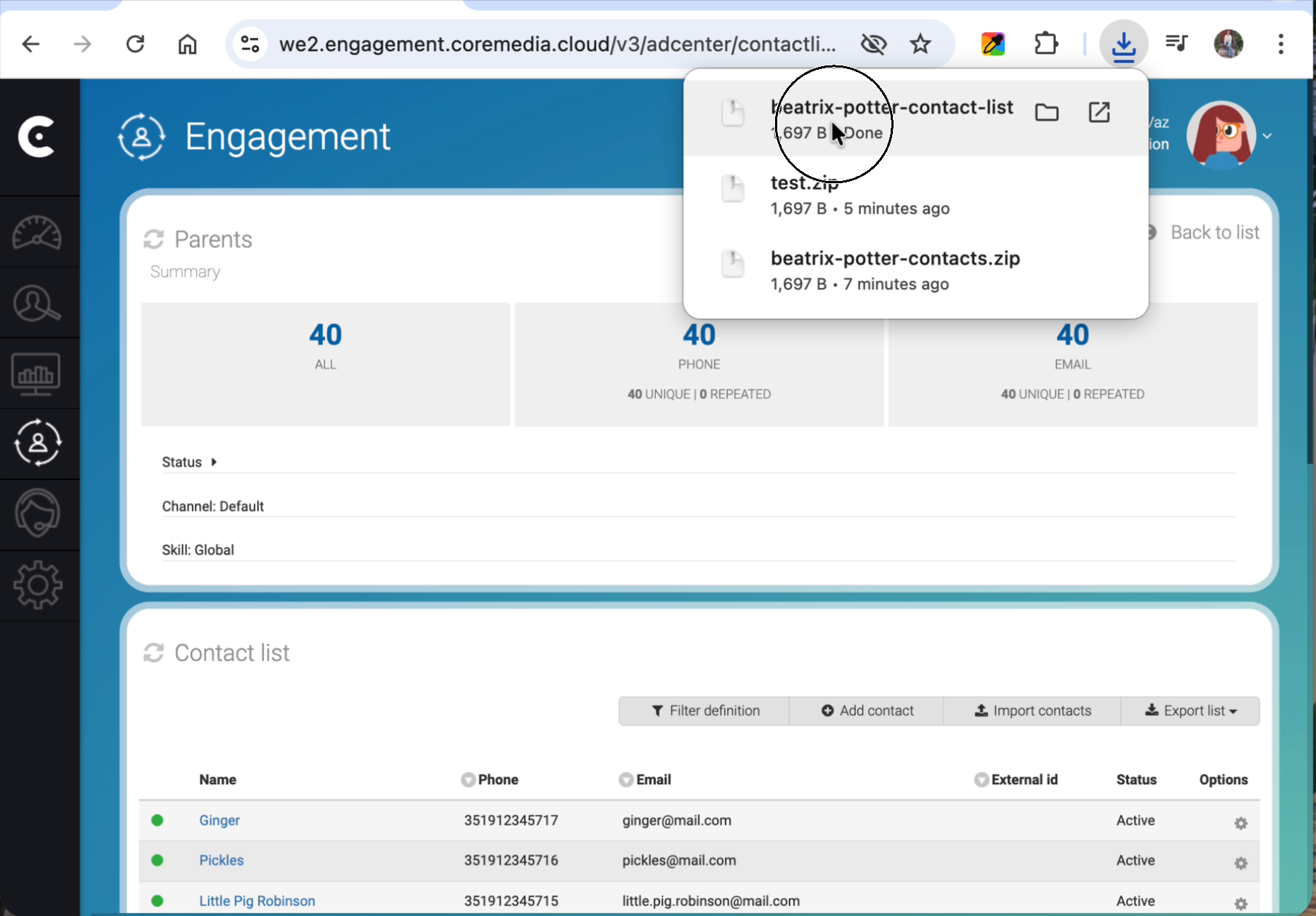Go back to list
Screen dimensions: 1316x916
click(1214, 233)
